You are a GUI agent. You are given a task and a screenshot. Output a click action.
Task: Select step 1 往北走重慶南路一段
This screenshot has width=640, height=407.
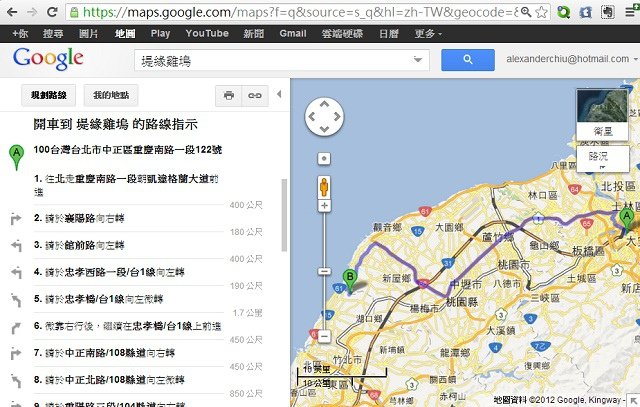127,185
